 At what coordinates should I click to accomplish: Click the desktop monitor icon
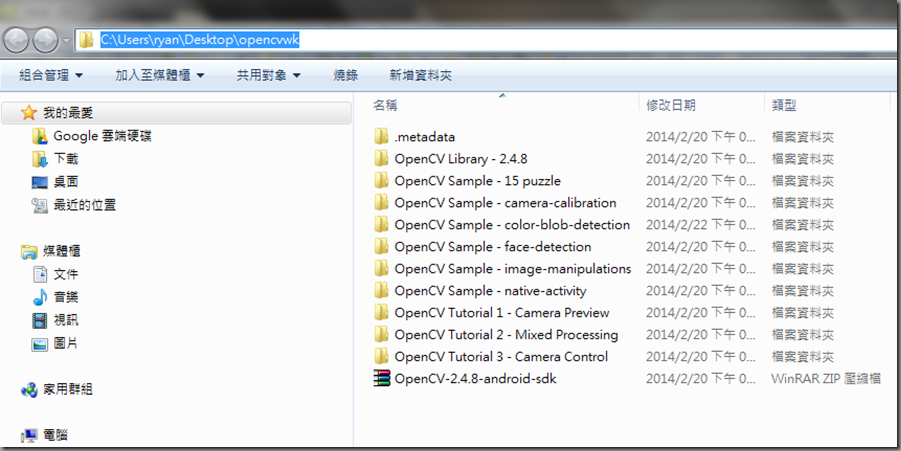[40, 183]
